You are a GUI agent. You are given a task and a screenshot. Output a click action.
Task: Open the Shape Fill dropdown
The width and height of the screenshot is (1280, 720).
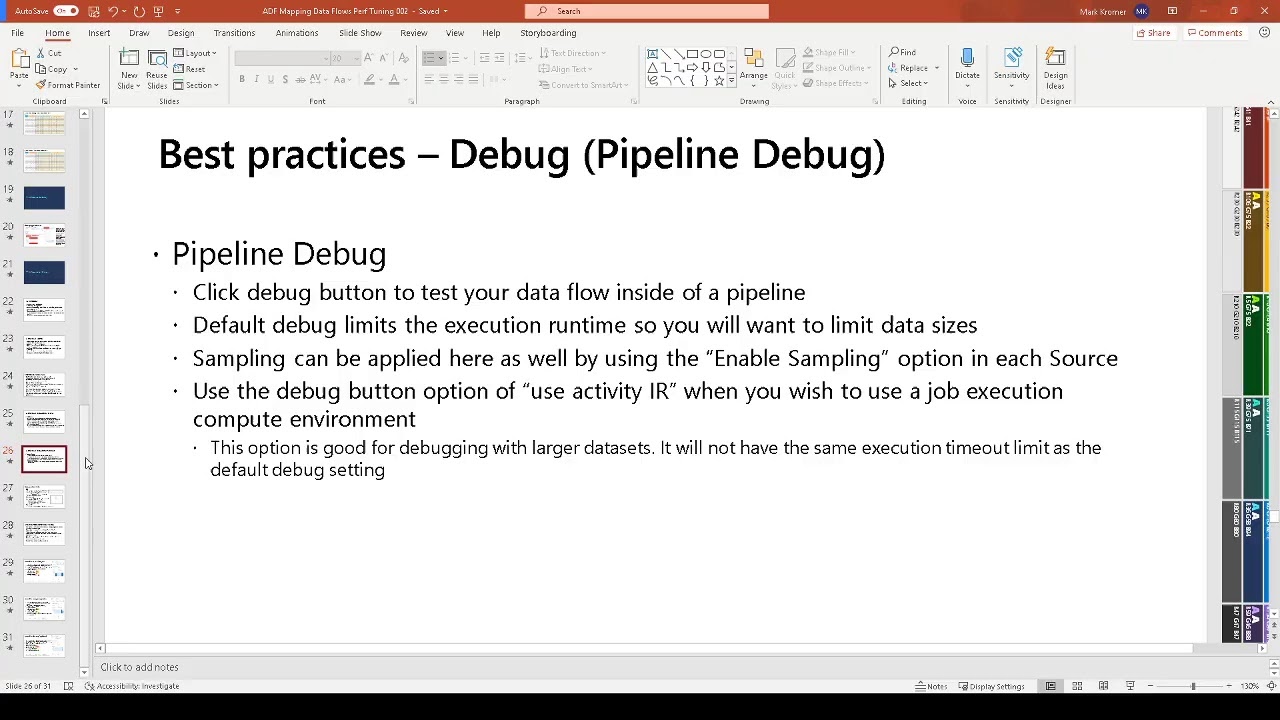830,53
